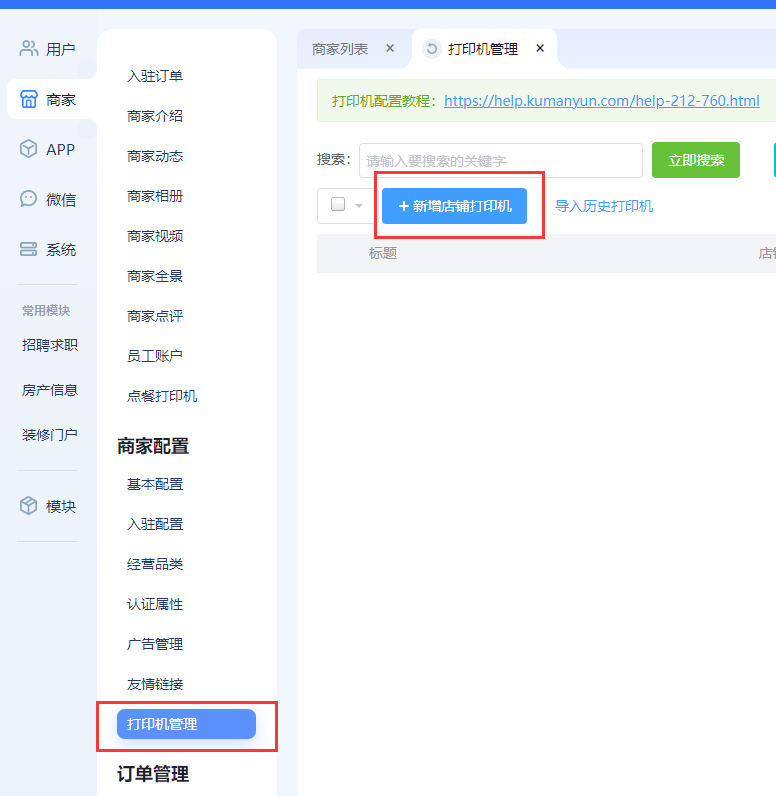The height and width of the screenshot is (796, 776).
Task: Open 认证属性 menu item
Action: pos(155,604)
